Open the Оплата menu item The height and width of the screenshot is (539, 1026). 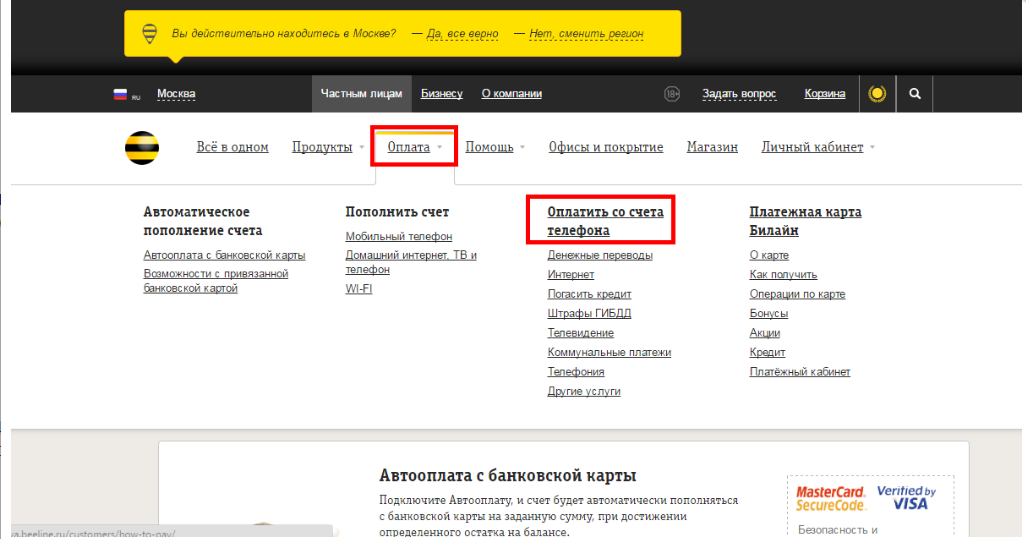[408, 147]
